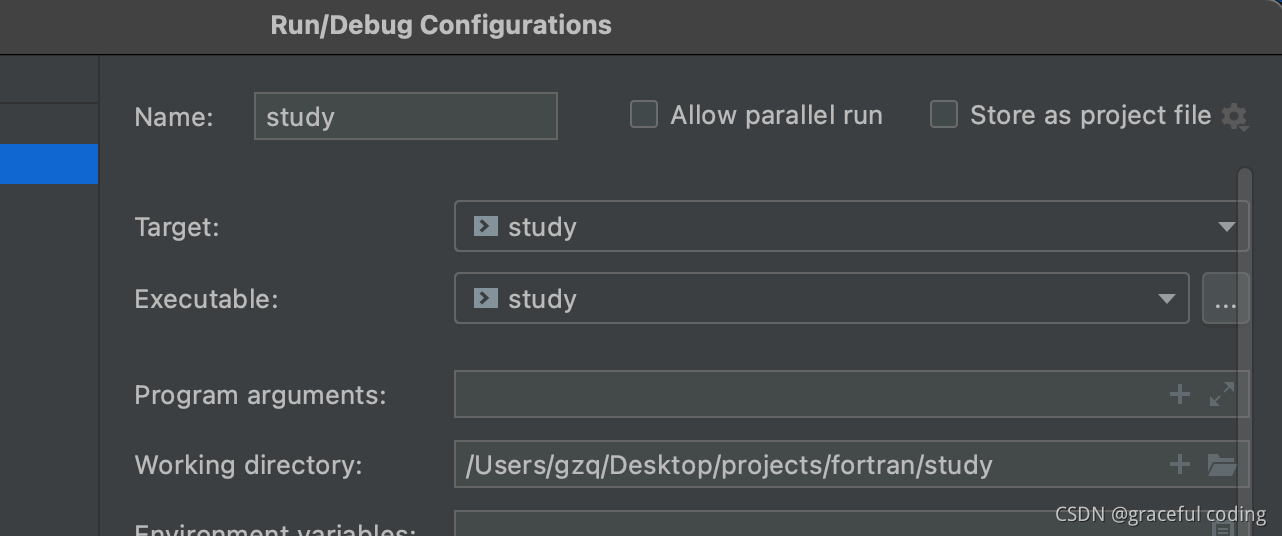Open the Executable dropdown arrow
1282x536 pixels.
tap(1166, 299)
